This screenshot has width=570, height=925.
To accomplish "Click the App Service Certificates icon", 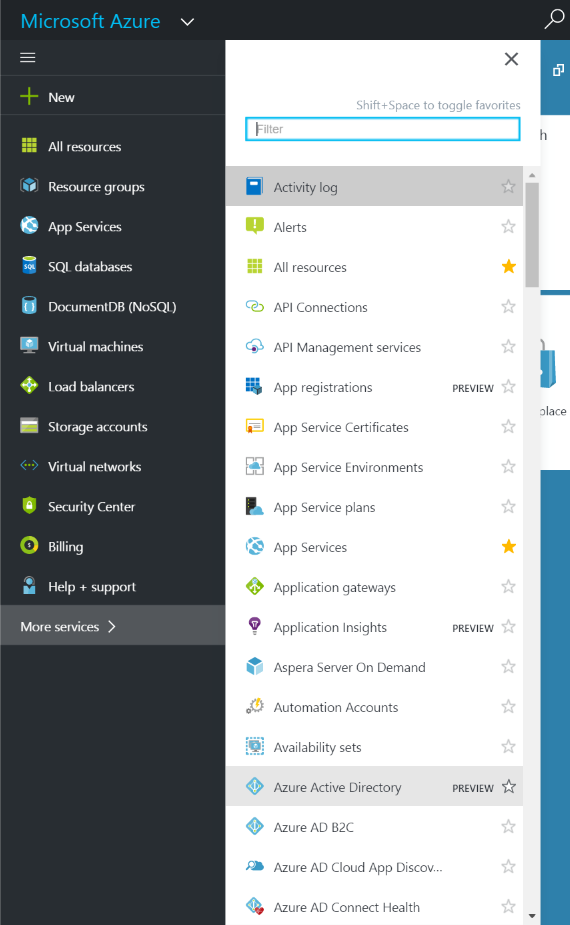I will pos(254,427).
